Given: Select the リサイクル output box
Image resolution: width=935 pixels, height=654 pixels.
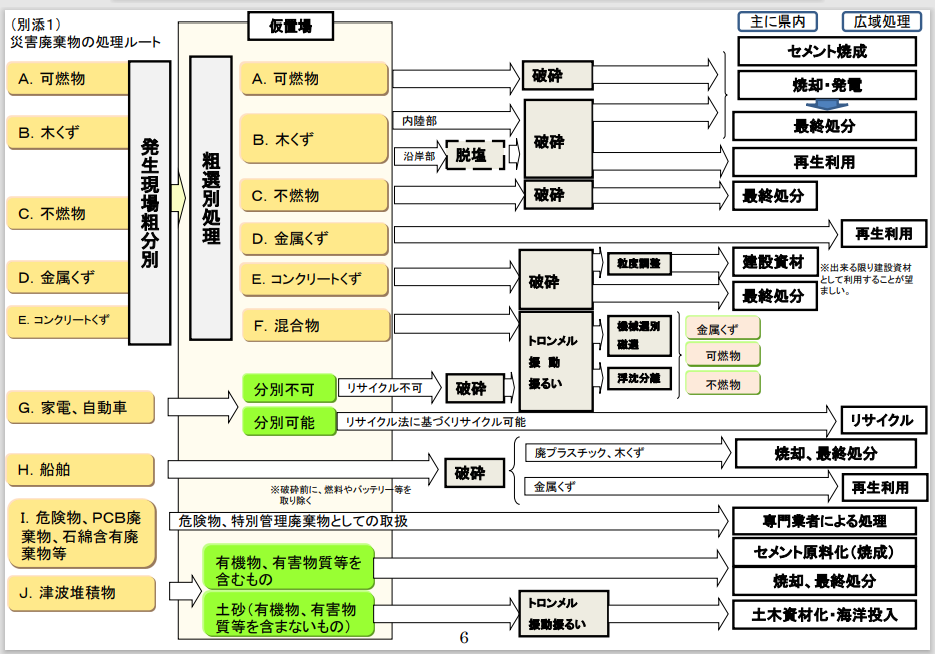Looking at the screenshot, I should 883,420.
